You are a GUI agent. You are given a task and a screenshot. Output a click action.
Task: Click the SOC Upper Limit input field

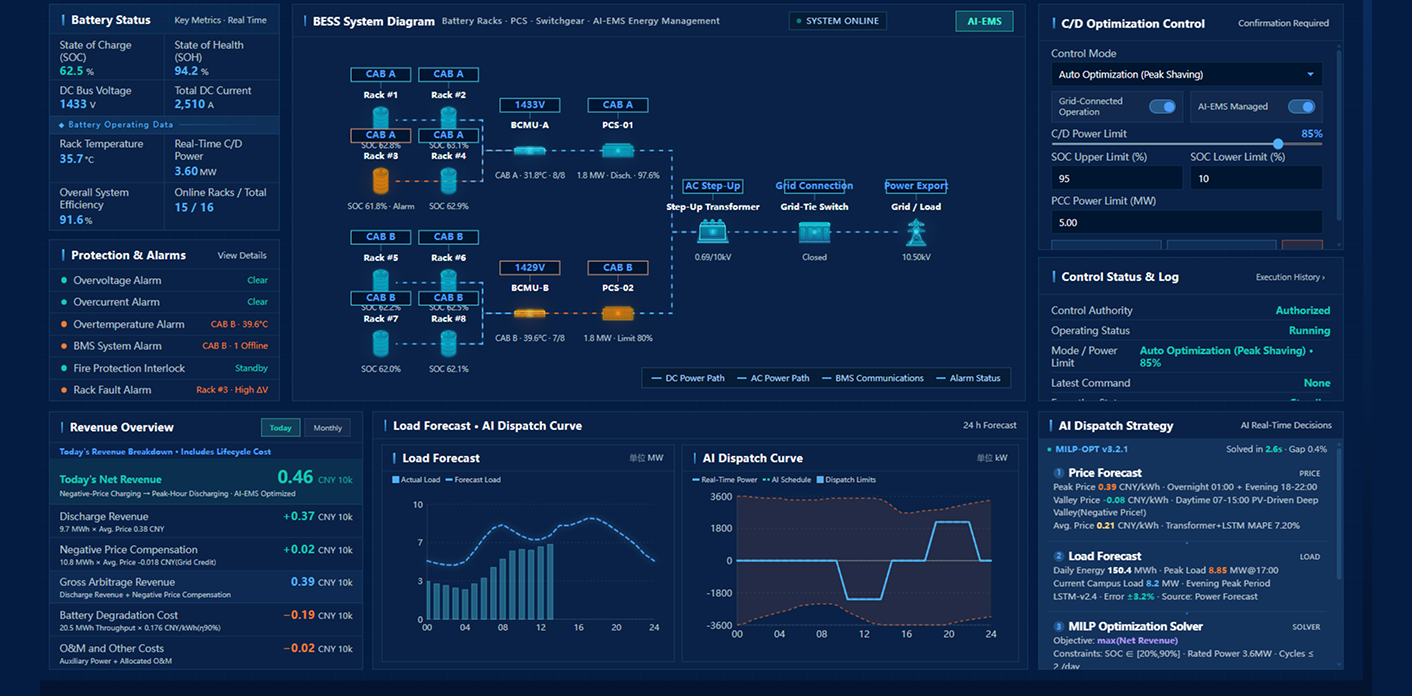1117,178
